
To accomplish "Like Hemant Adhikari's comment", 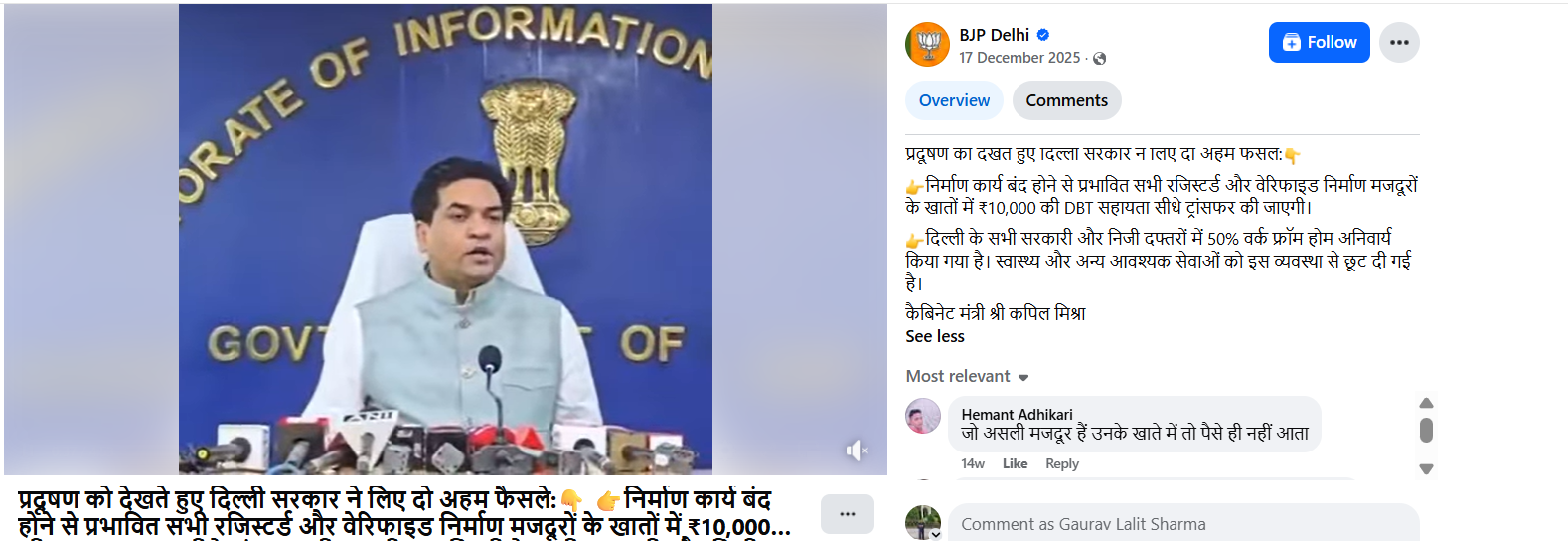I will 1015,463.
